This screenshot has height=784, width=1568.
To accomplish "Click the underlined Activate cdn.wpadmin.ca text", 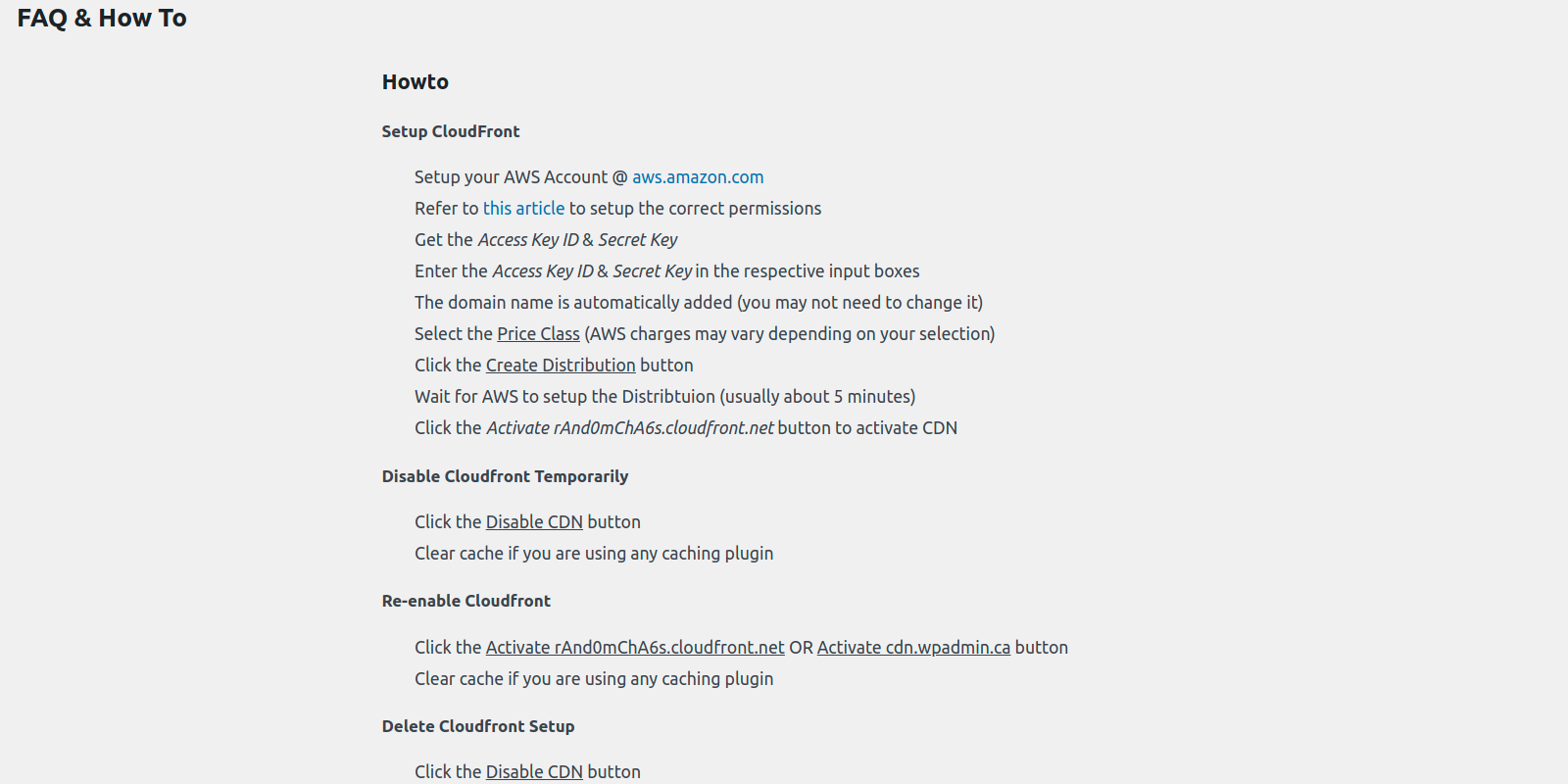I will pos(913,648).
